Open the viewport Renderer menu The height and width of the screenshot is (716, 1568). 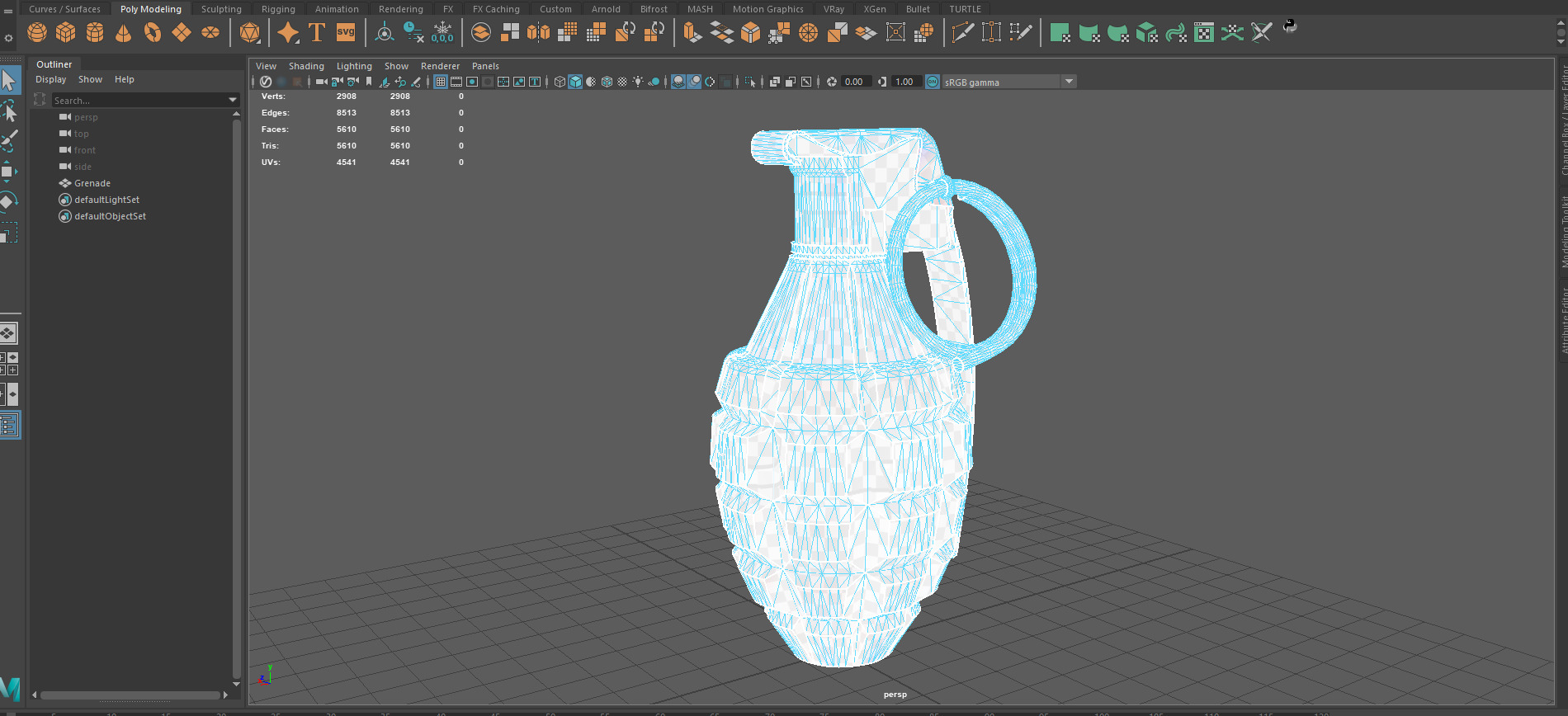click(440, 66)
